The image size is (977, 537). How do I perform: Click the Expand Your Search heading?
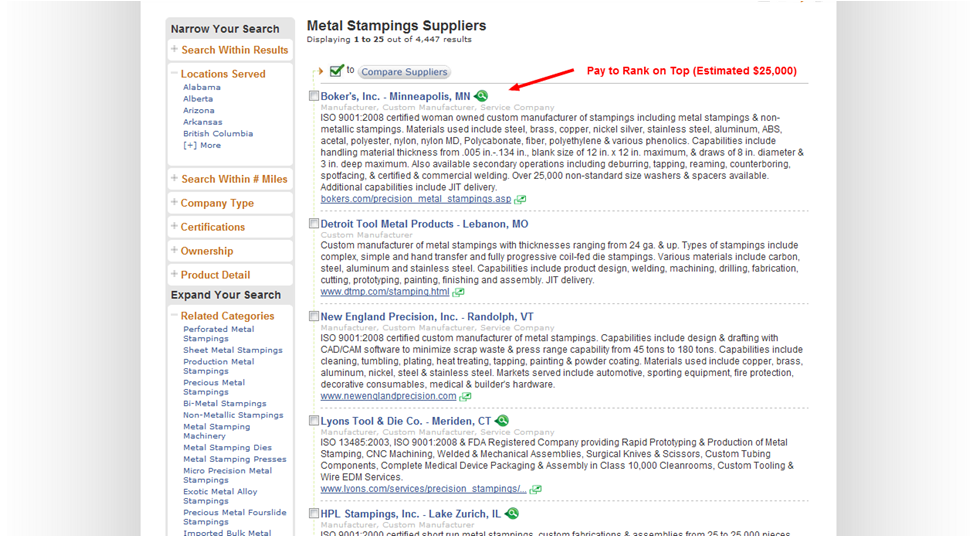coord(226,295)
